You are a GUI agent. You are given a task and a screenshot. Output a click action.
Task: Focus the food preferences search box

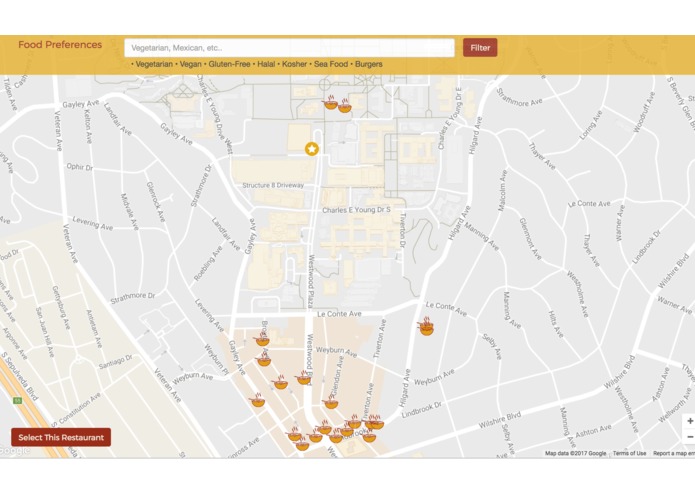tap(289, 48)
